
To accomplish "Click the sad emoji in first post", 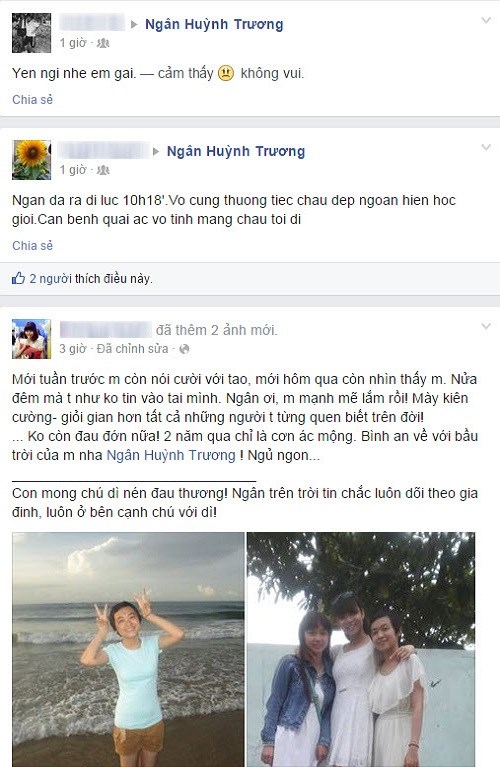I will 226,73.
